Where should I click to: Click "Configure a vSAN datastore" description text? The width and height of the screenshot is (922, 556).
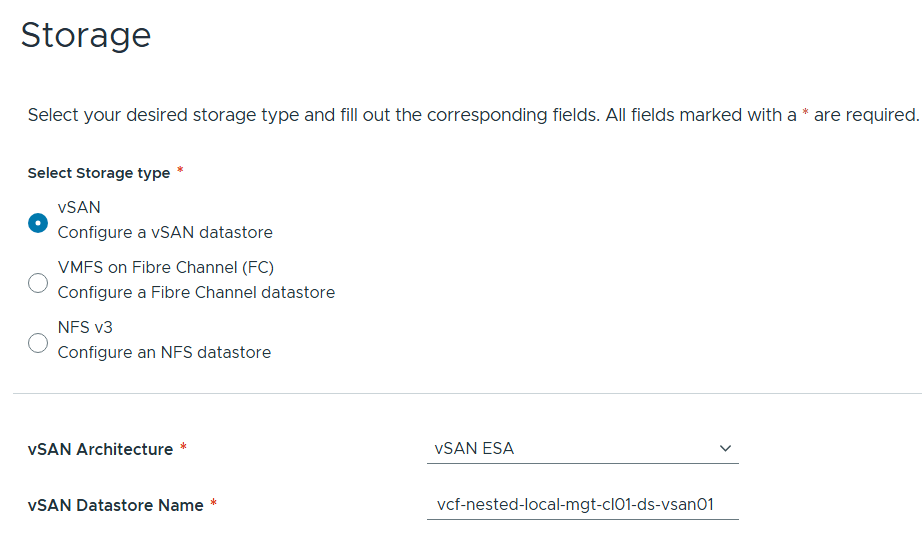click(165, 232)
